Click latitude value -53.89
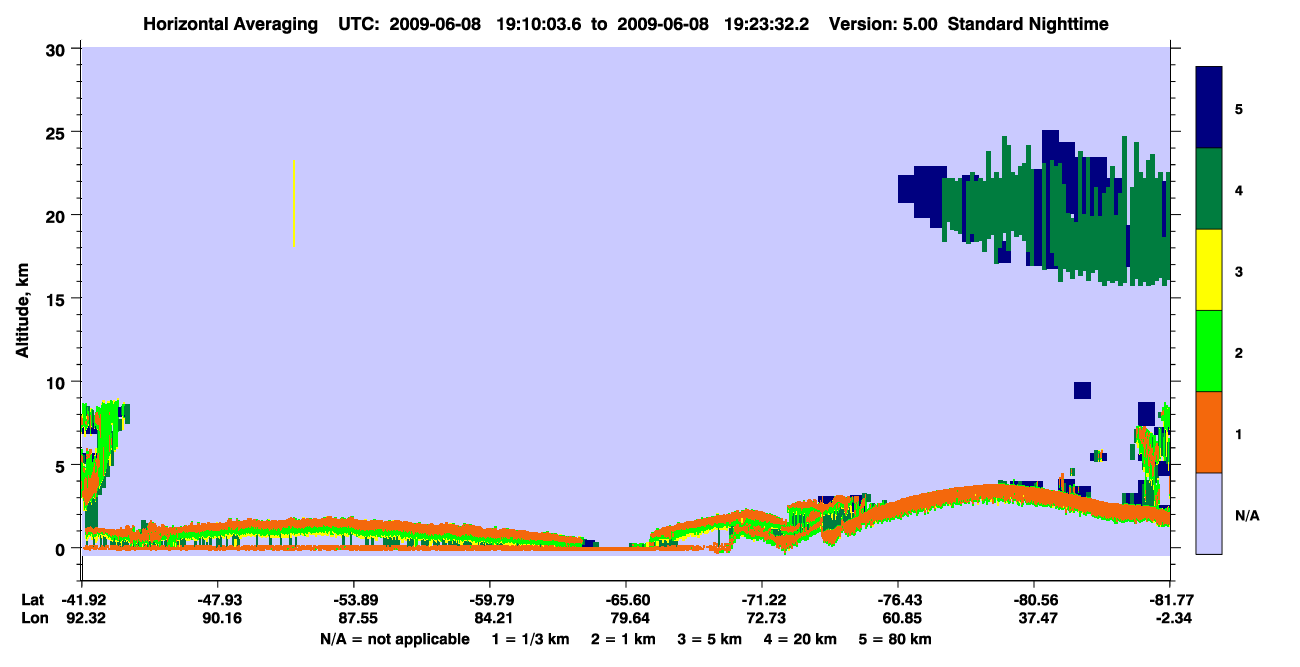This screenshot has width=1300, height=667. pyautogui.click(x=354, y=600)
